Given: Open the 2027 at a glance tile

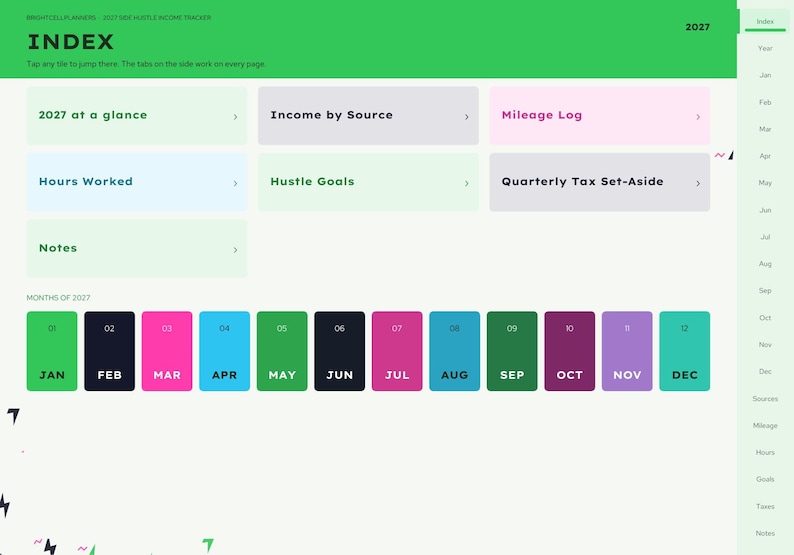Looking at the screenshot, I should [x=137, y=115].
